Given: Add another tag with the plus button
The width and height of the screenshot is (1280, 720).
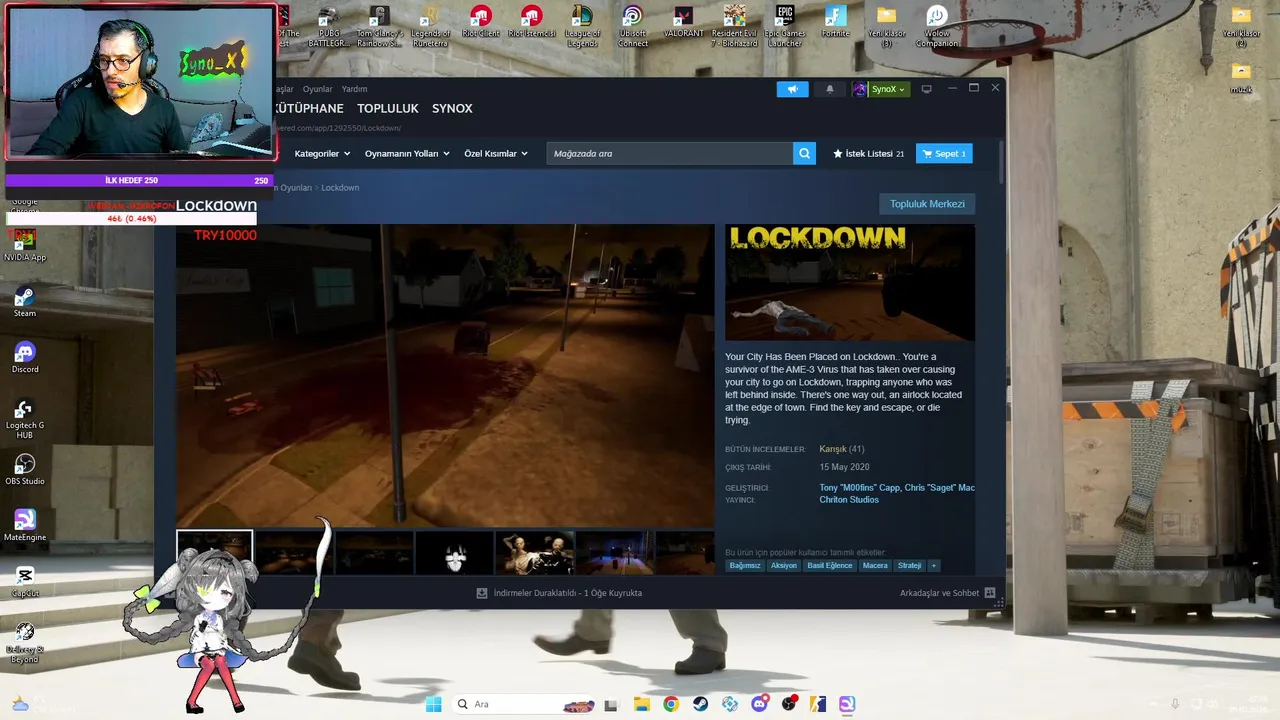Looking at the screenshot, I should point(934,566).
